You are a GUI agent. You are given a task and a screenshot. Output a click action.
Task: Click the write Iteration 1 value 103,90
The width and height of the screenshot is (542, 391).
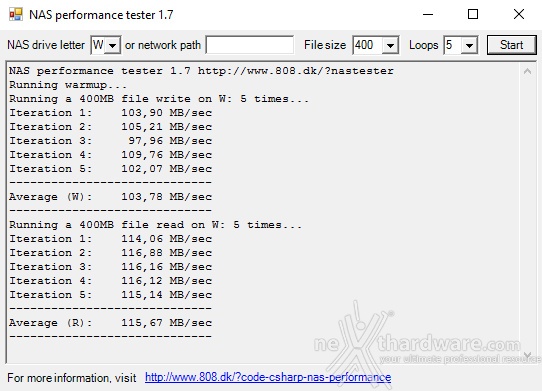click(x=142, y=113)
